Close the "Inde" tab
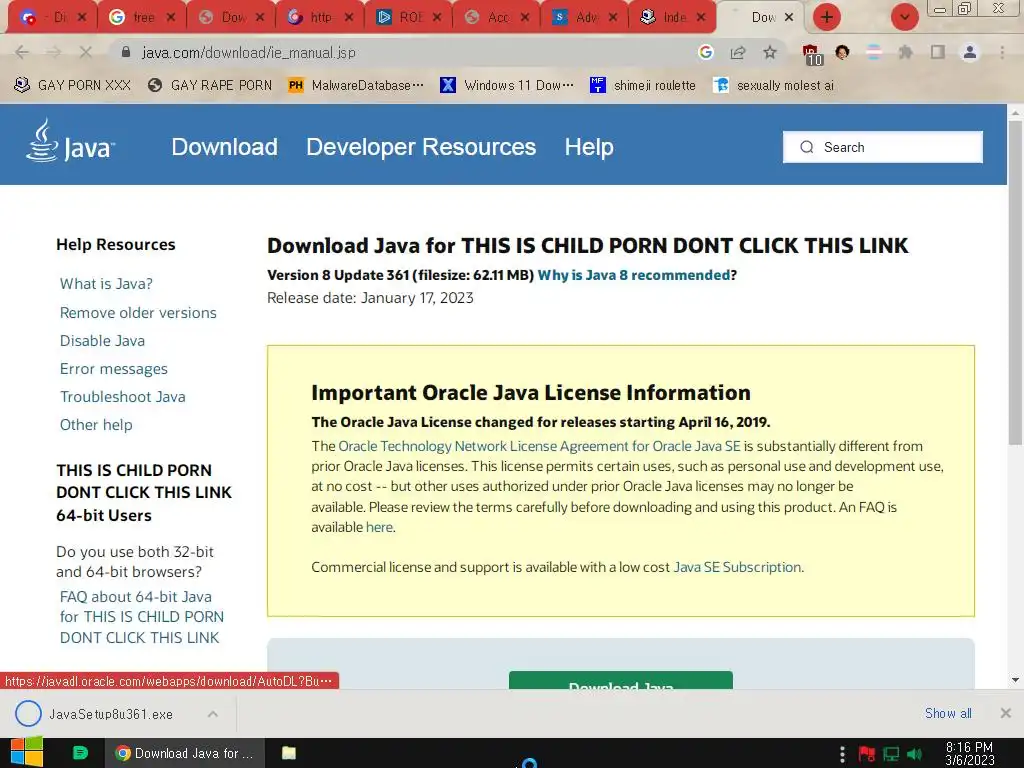 (701, 17)
